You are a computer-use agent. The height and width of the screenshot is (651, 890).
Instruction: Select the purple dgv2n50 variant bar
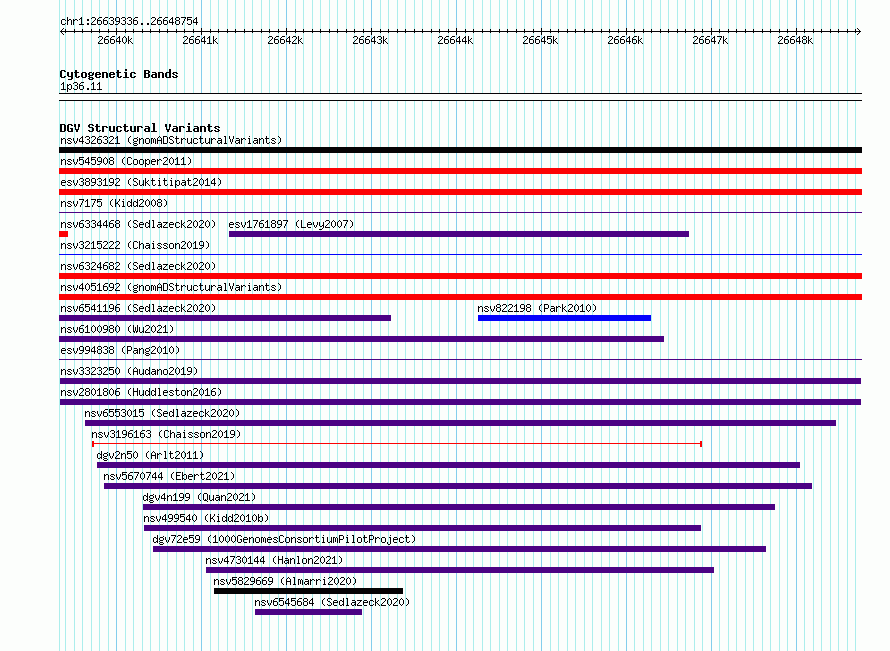pyautogui.click(x=448, y=465)
